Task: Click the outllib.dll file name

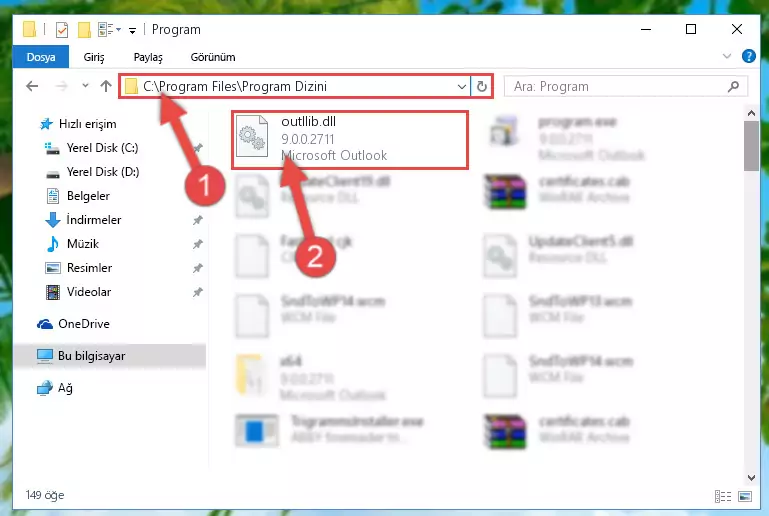Action: coord(308,122)
